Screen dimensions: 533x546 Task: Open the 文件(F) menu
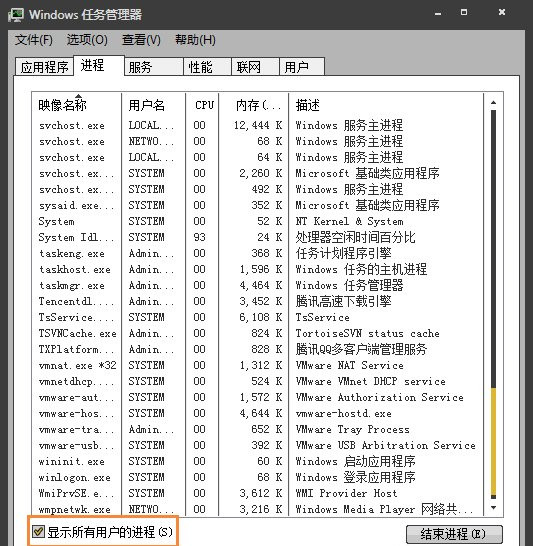point(34,40)
